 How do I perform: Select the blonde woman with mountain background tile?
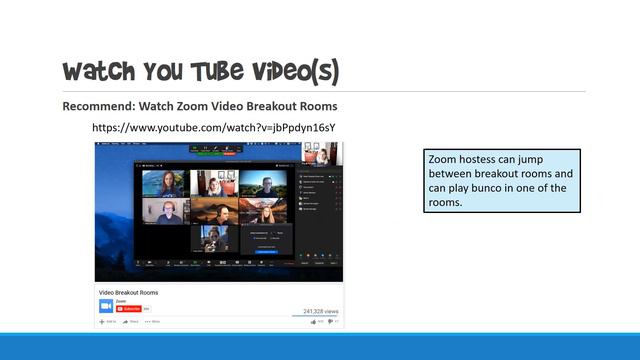click(263, 211)
